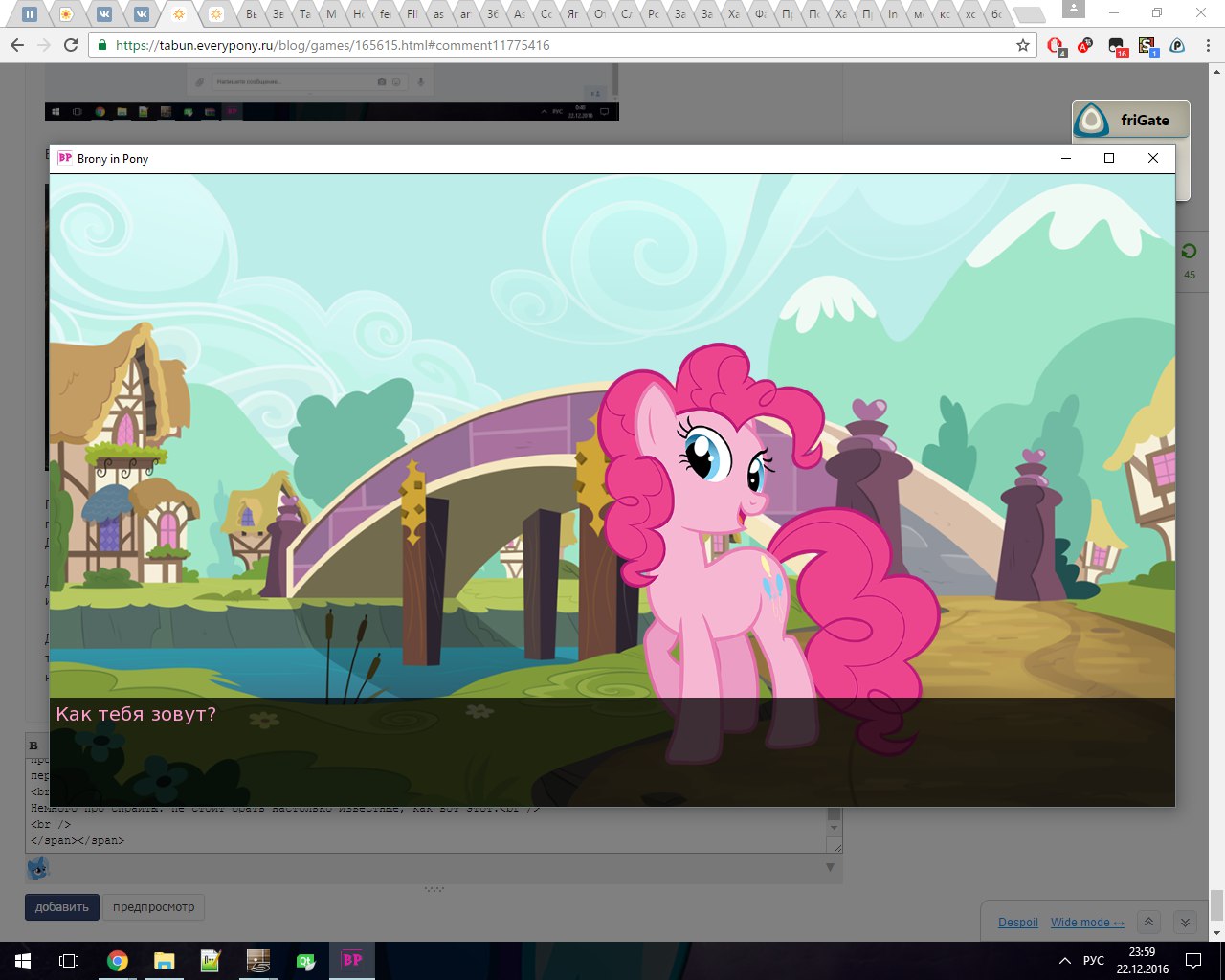
Task: Open a new browser tab
Action: pos(1028,14)
